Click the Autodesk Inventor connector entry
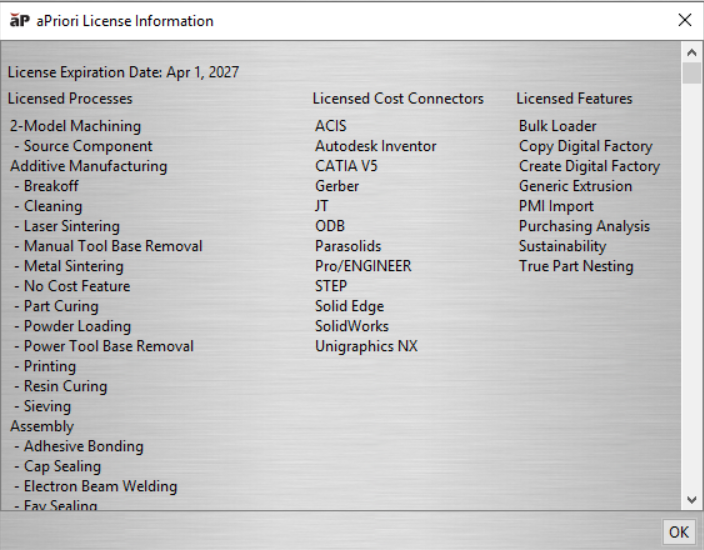 376,146
